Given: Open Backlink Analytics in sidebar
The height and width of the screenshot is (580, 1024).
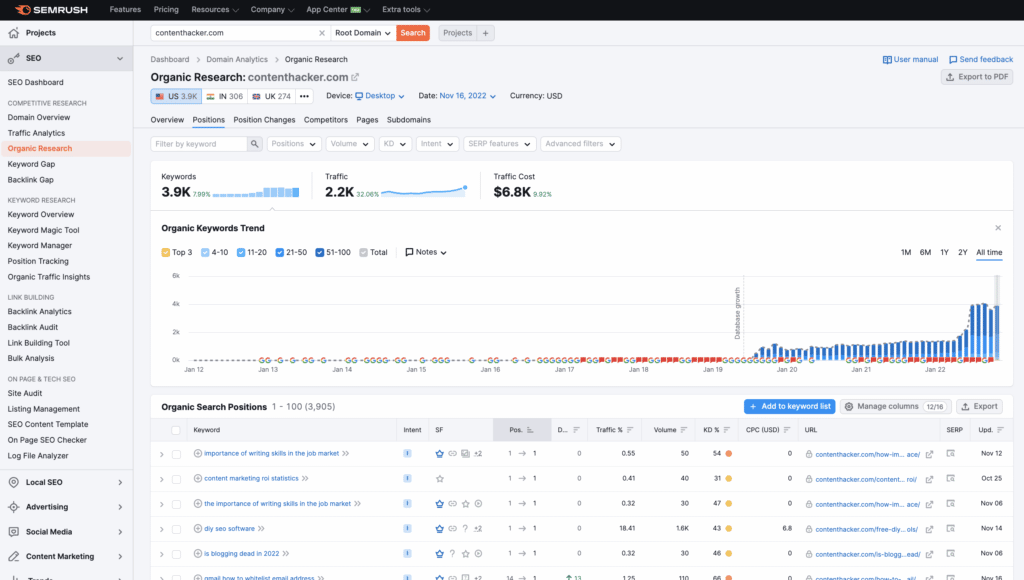Looking at the screenshot, I should click(39, 312).
